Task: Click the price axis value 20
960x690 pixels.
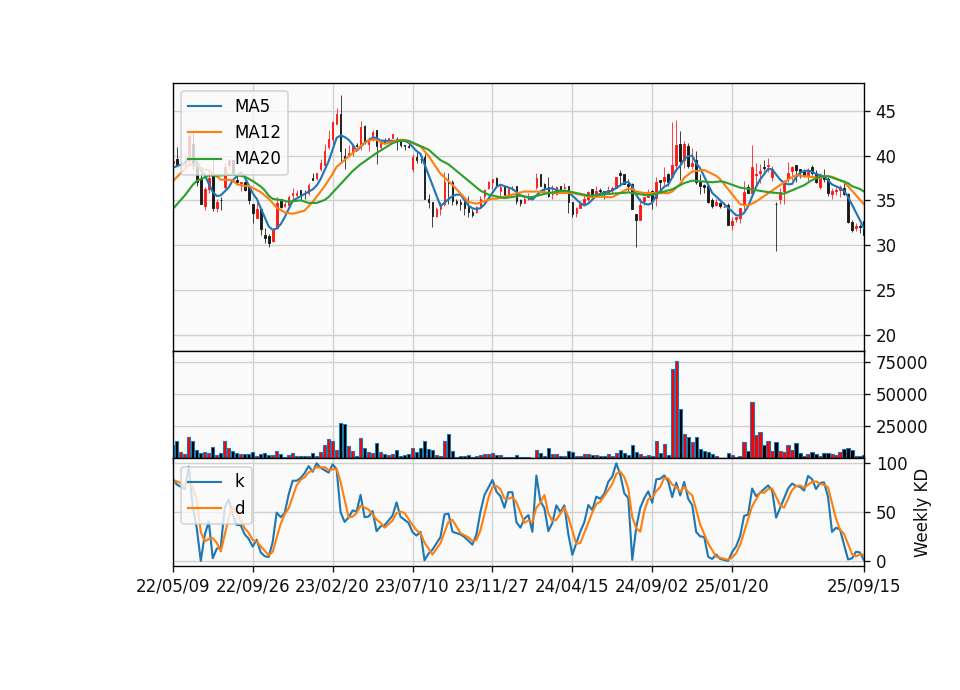Action: pos(885,336)
